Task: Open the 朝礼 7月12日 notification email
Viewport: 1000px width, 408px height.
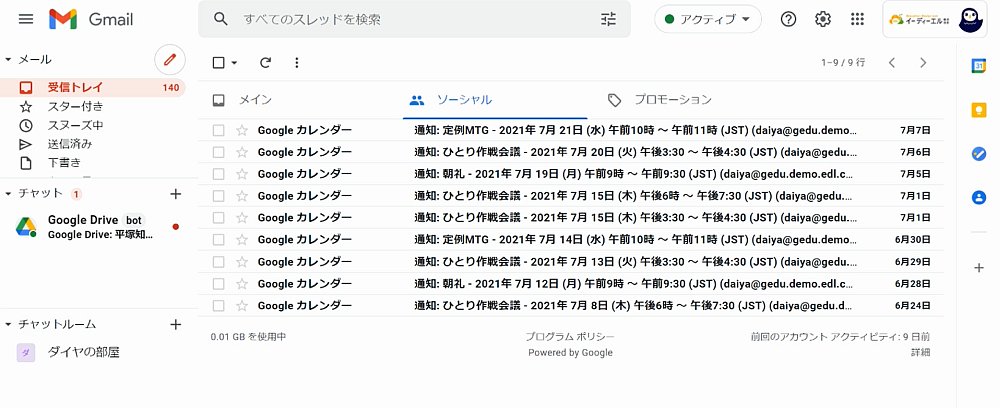Action: (571, 284)
